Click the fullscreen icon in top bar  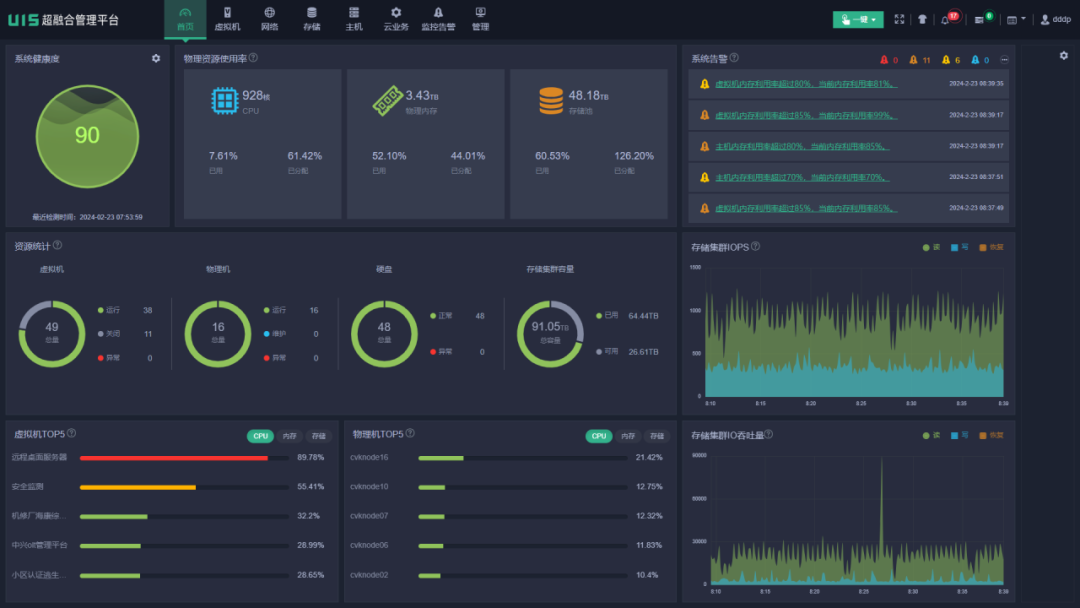tap(899, 19)
